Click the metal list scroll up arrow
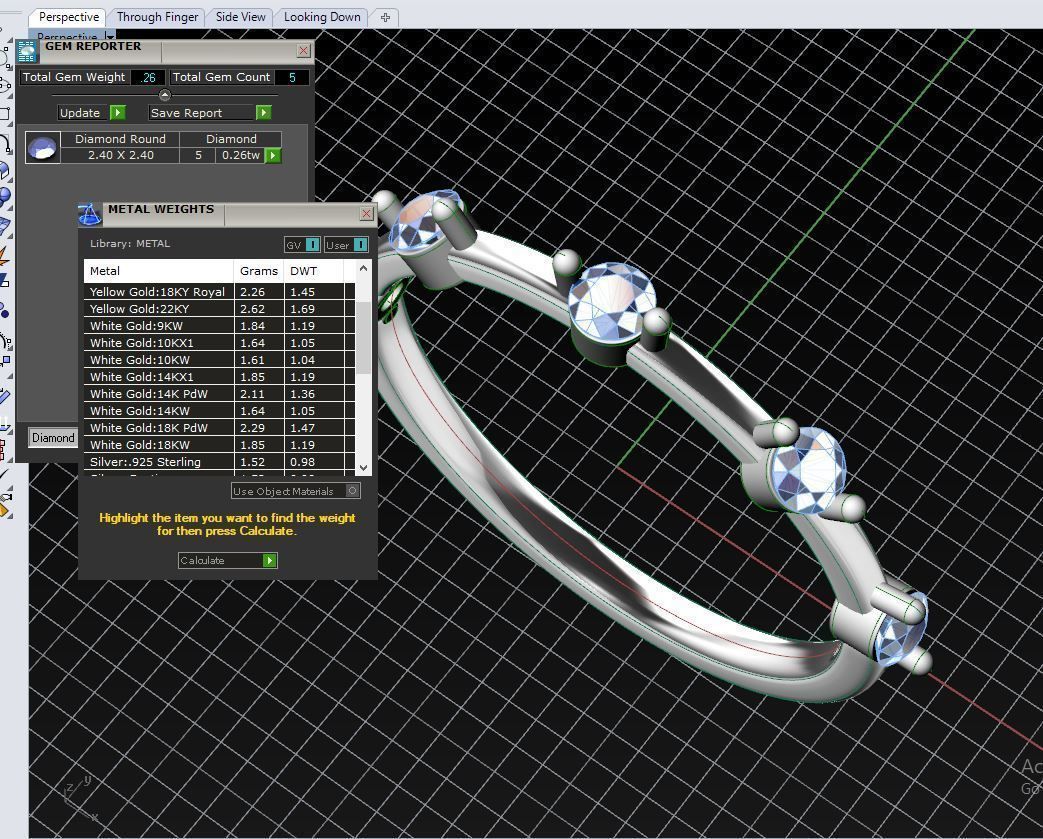Viewport: 1043px width, 839px height. [x=363, y=268]
